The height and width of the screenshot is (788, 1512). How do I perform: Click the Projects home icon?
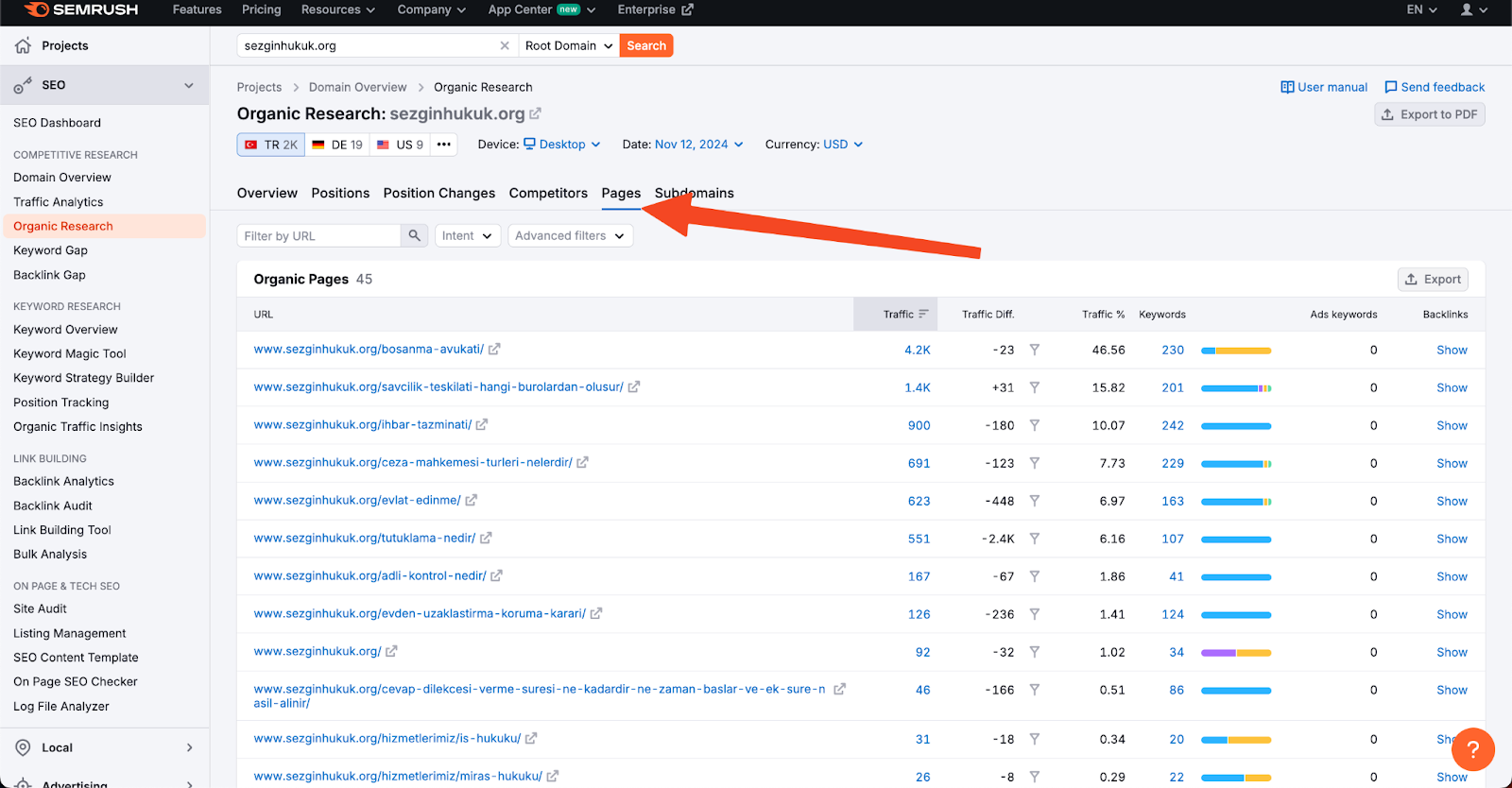23,45
